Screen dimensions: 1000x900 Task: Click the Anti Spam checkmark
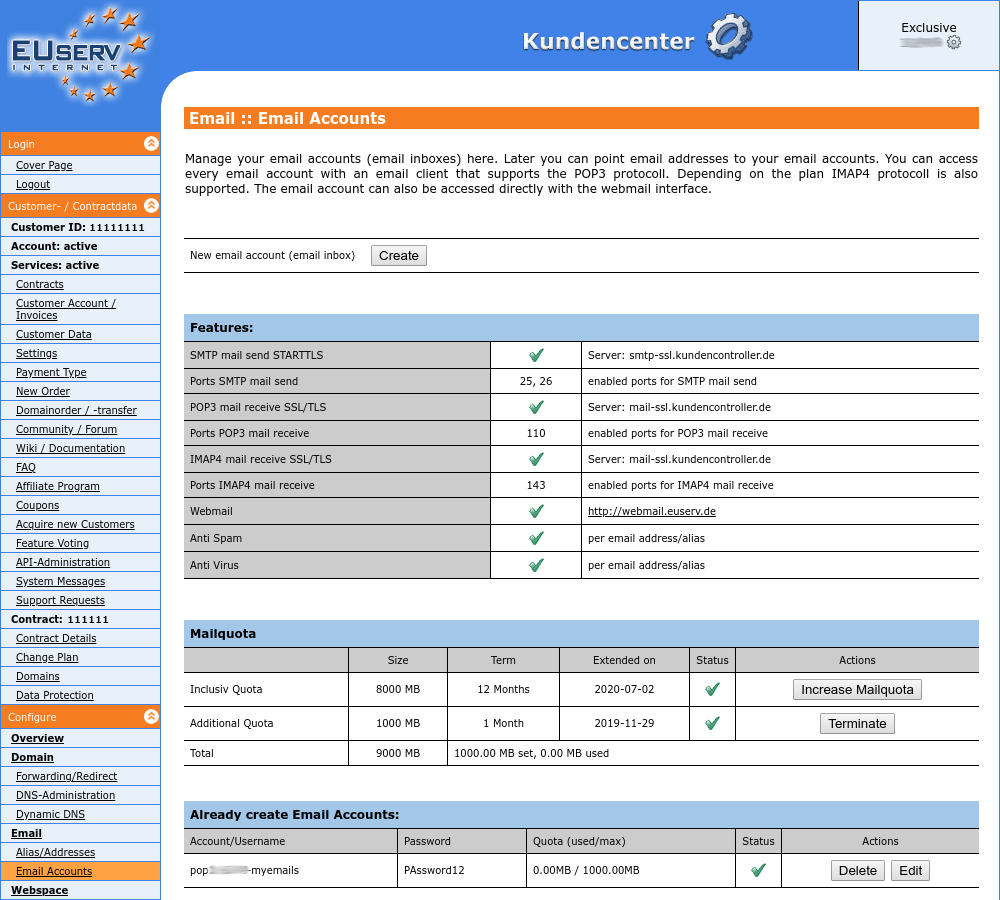coord(536,538)
